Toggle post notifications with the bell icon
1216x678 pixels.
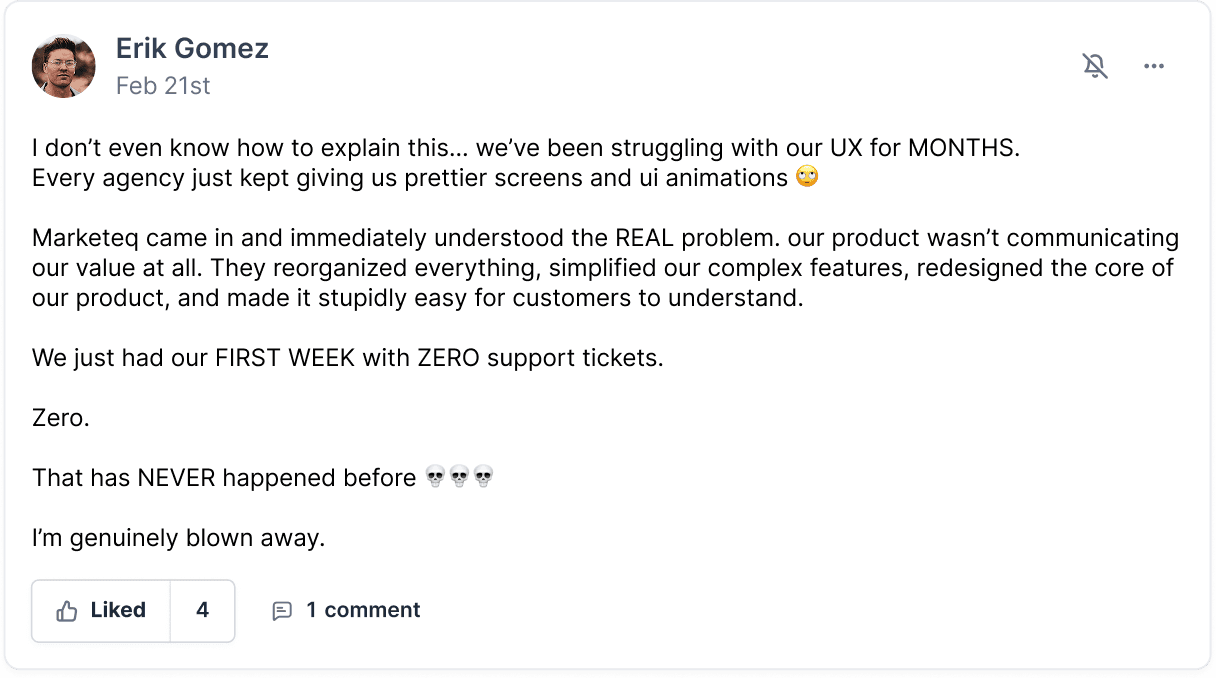tap(1095, 66)
